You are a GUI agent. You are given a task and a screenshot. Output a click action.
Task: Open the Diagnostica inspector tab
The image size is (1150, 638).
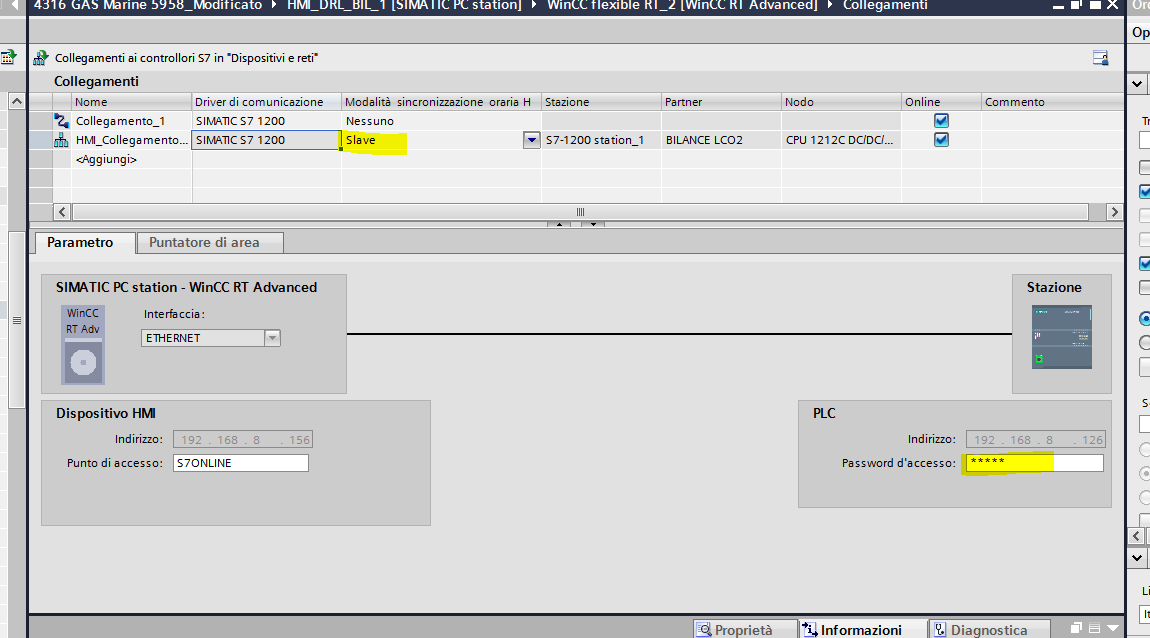(x=989, y=629)
